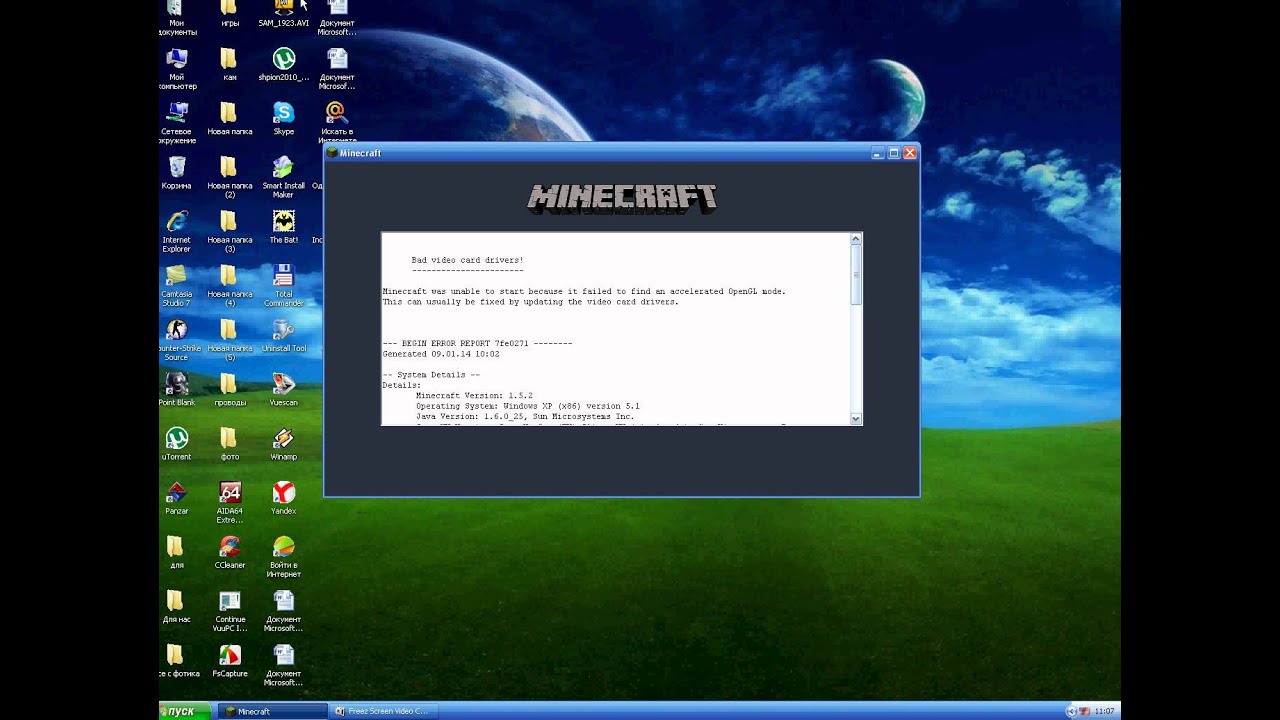Viewport: 1280px width, 720px height.
Task: Click the 'Bad video card drivers!' text
Action: pyautogui.click(x=467, y=260)
